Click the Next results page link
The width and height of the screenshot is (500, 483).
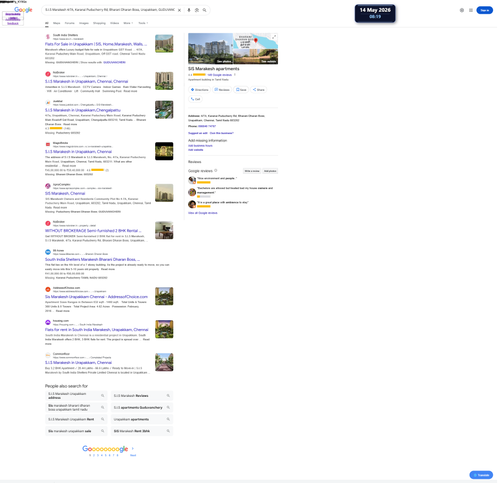133,455
